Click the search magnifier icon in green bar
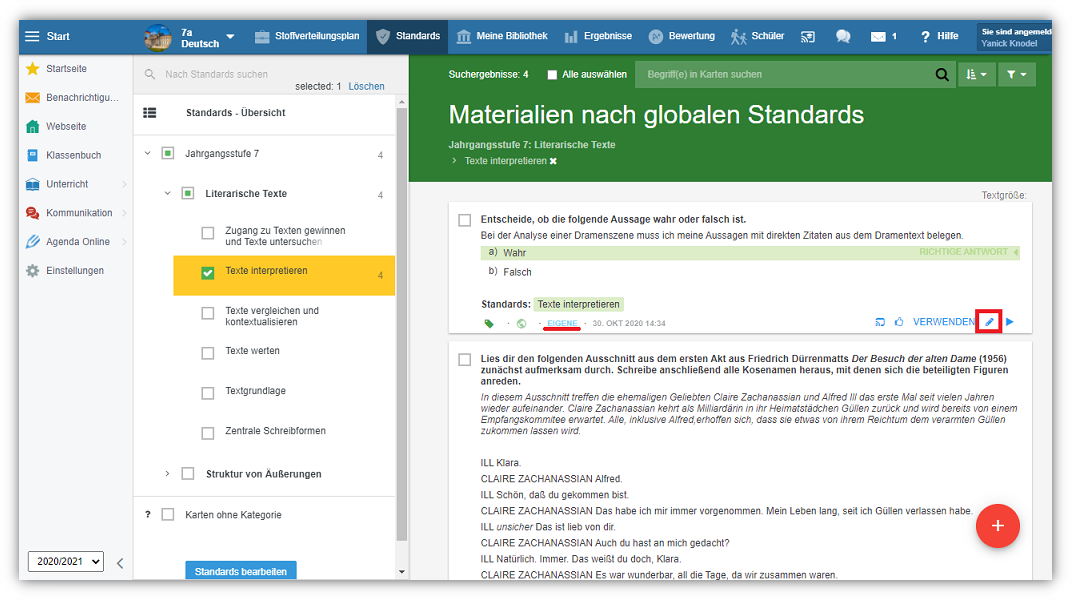The image size is (1072, 600). click(942, 74)
